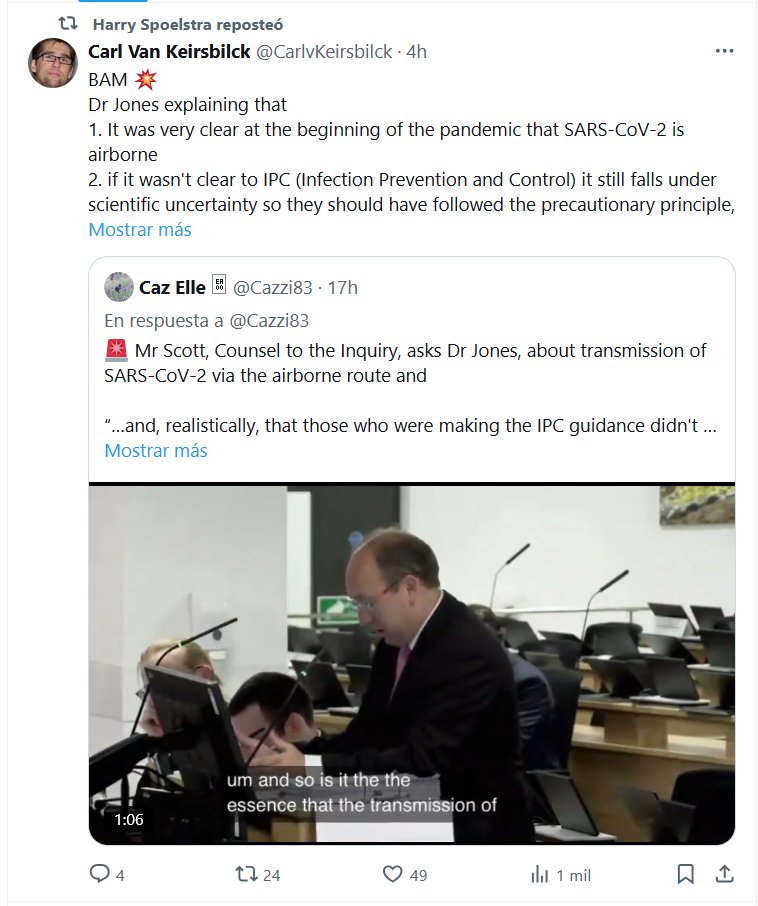The image size is (758, 906).
Task: Click the Caz Elle author name
Action: pos(172,288)
